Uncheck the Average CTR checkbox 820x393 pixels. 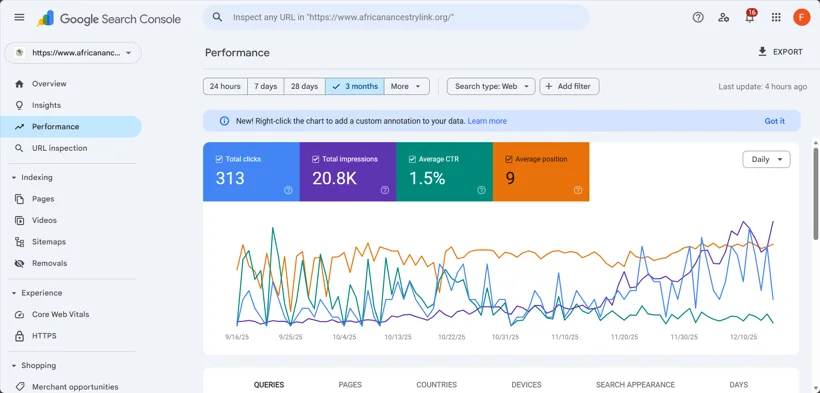pos(412,159)
